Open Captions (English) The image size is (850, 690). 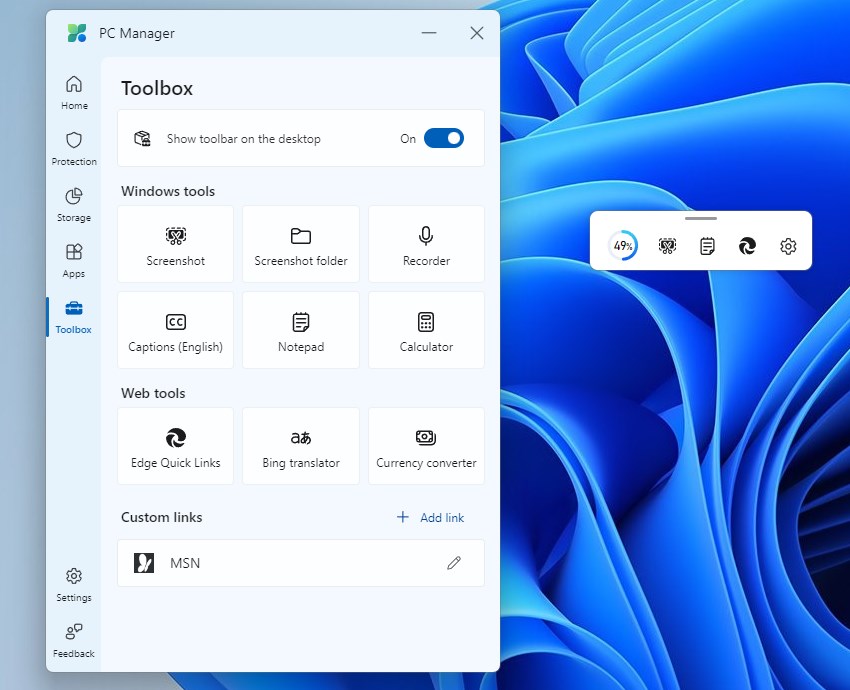175,330
